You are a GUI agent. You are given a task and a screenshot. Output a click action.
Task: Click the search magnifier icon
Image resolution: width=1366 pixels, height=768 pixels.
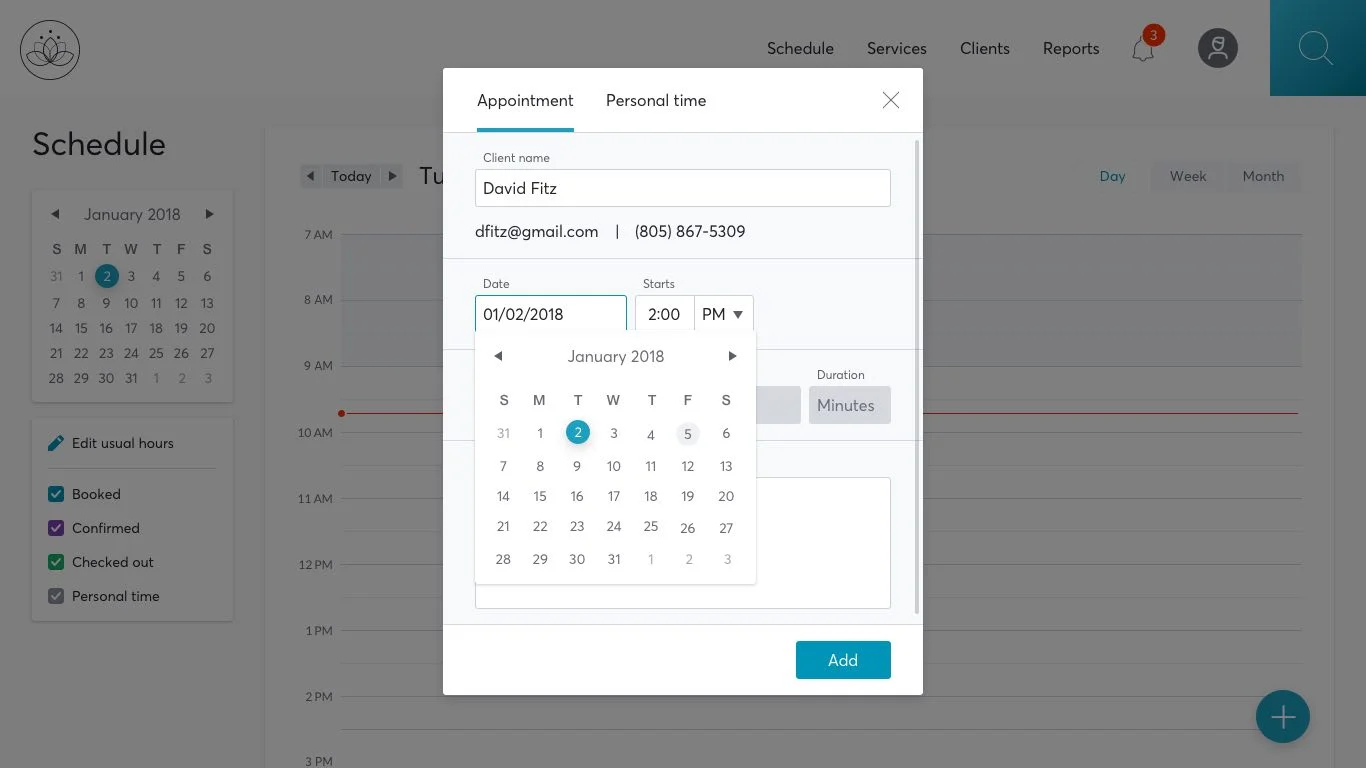[x=1316, y=48]
